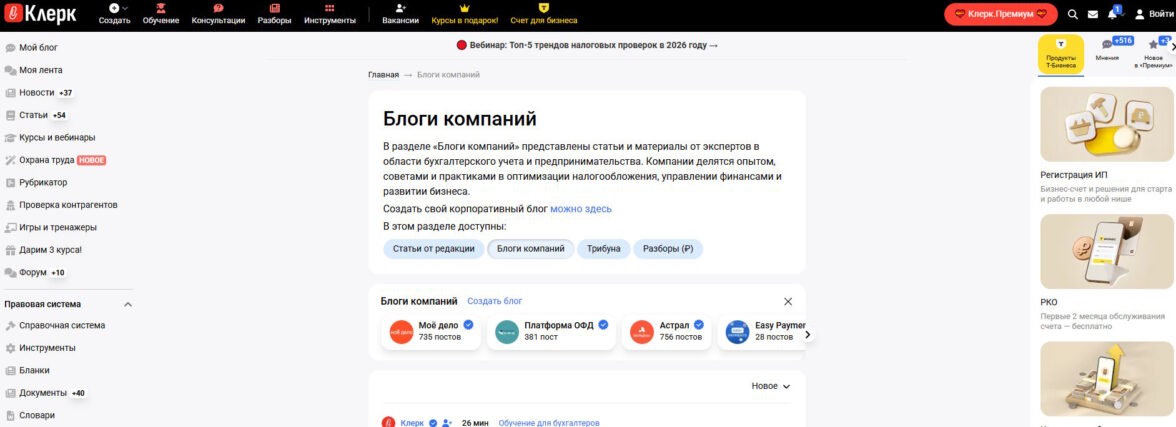The width and height of the screenshot is (1176, 427).
Task: Open Рубрикатор in sidebar
Action: (x=36, y=182)
